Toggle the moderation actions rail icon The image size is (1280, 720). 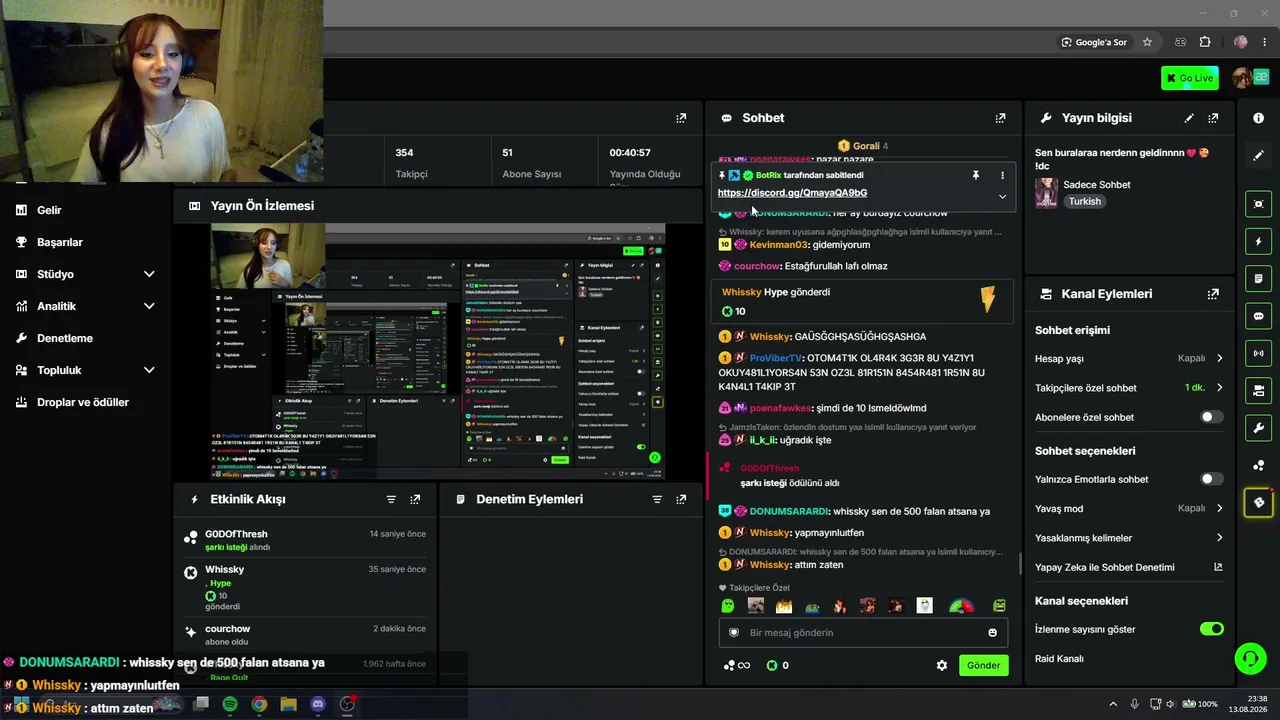click(1258, 278)
